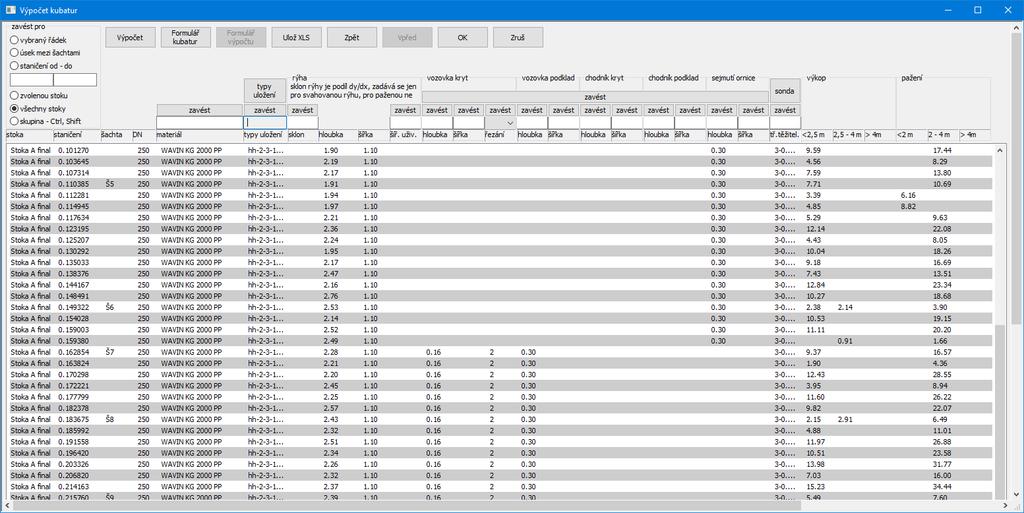The height and width of the screenshot is (513, 1024).
Task: Focus the sklon input field
Action: click(x=302, y=122)
